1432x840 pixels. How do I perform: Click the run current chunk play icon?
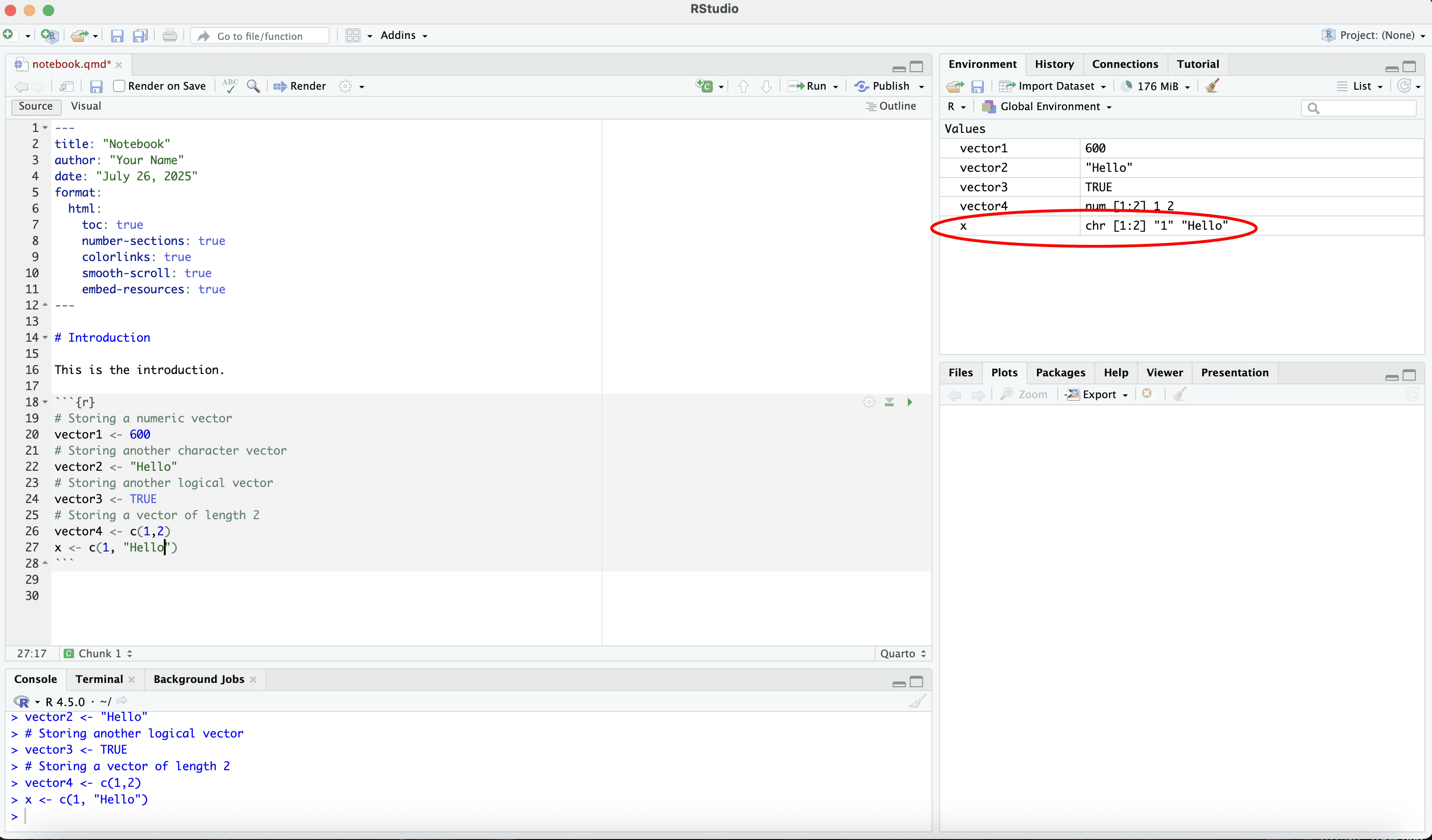tap(909, 402)
